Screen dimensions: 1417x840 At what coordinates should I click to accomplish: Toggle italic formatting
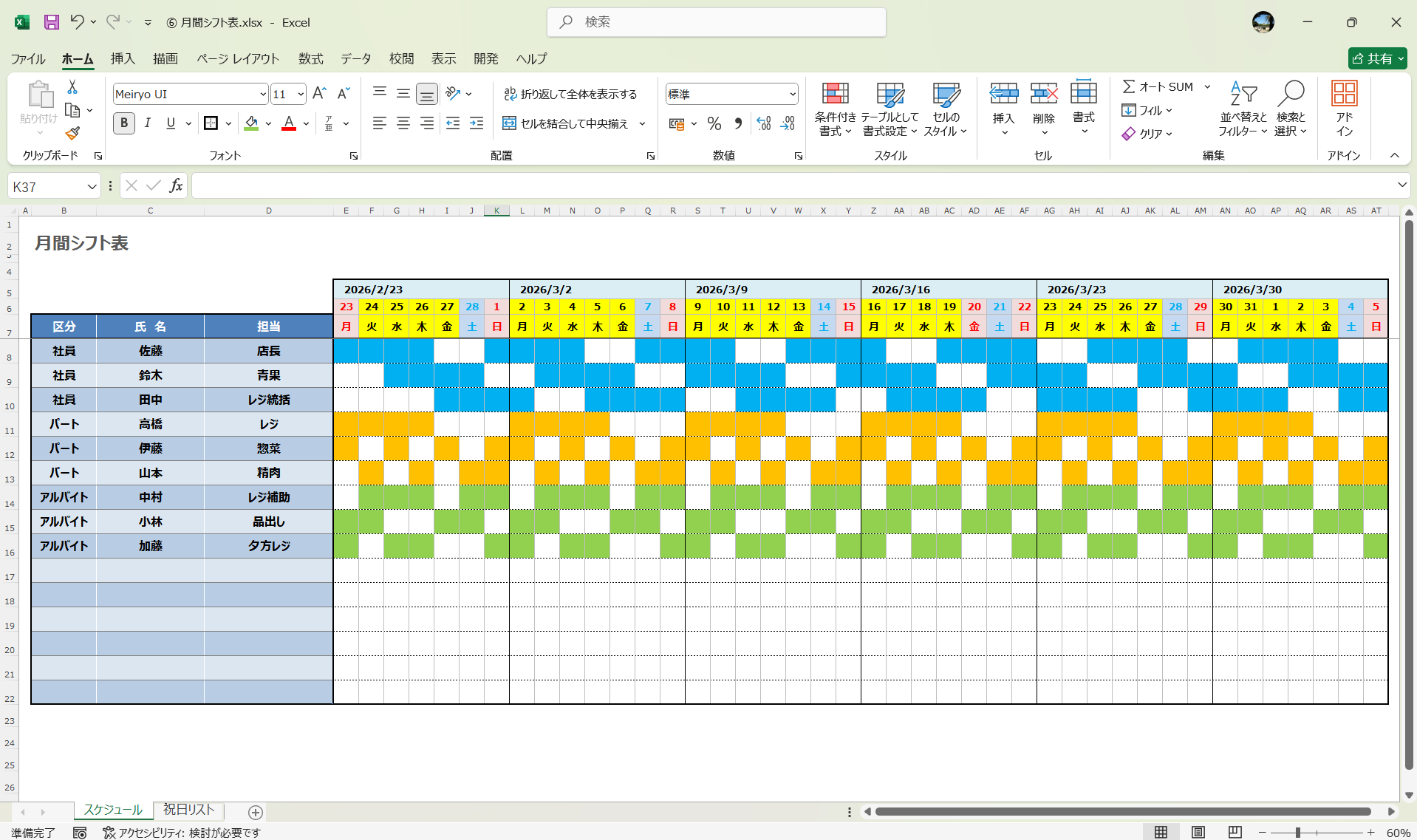147,123
